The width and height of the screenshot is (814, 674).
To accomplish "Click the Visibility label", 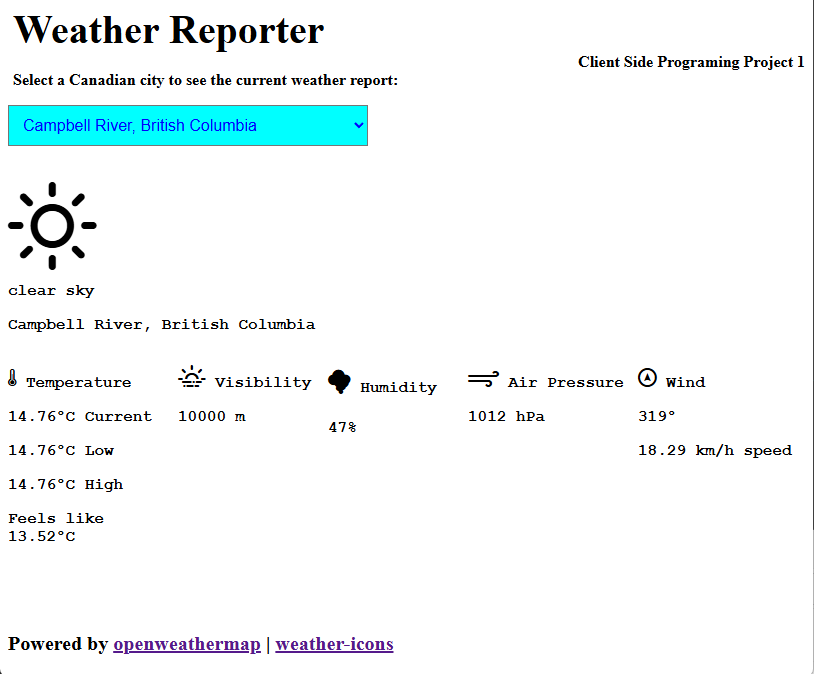I will [263, 383].
